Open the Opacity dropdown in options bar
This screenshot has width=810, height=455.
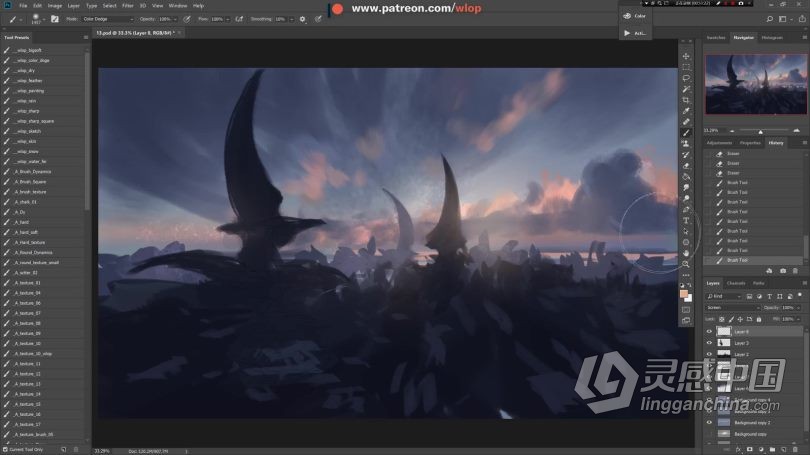[174, 19]
